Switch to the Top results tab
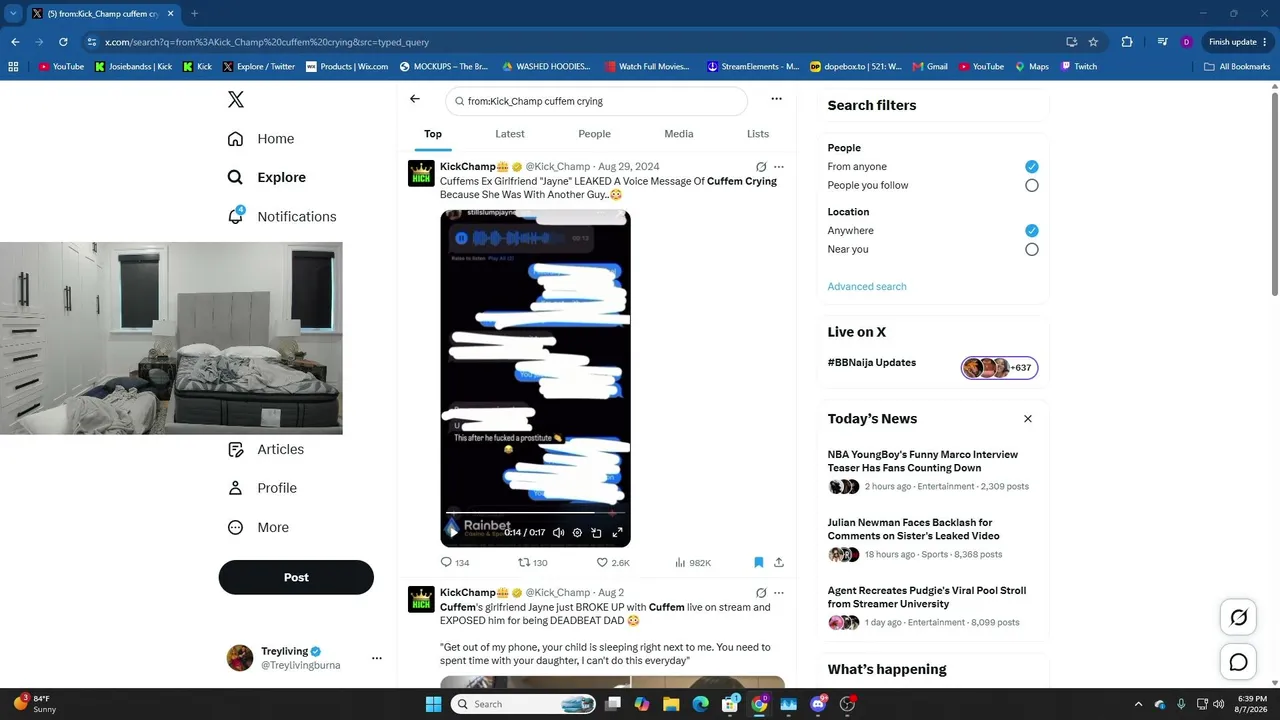The width and height of the screenshot is (1280, 720). coord(433,134)
